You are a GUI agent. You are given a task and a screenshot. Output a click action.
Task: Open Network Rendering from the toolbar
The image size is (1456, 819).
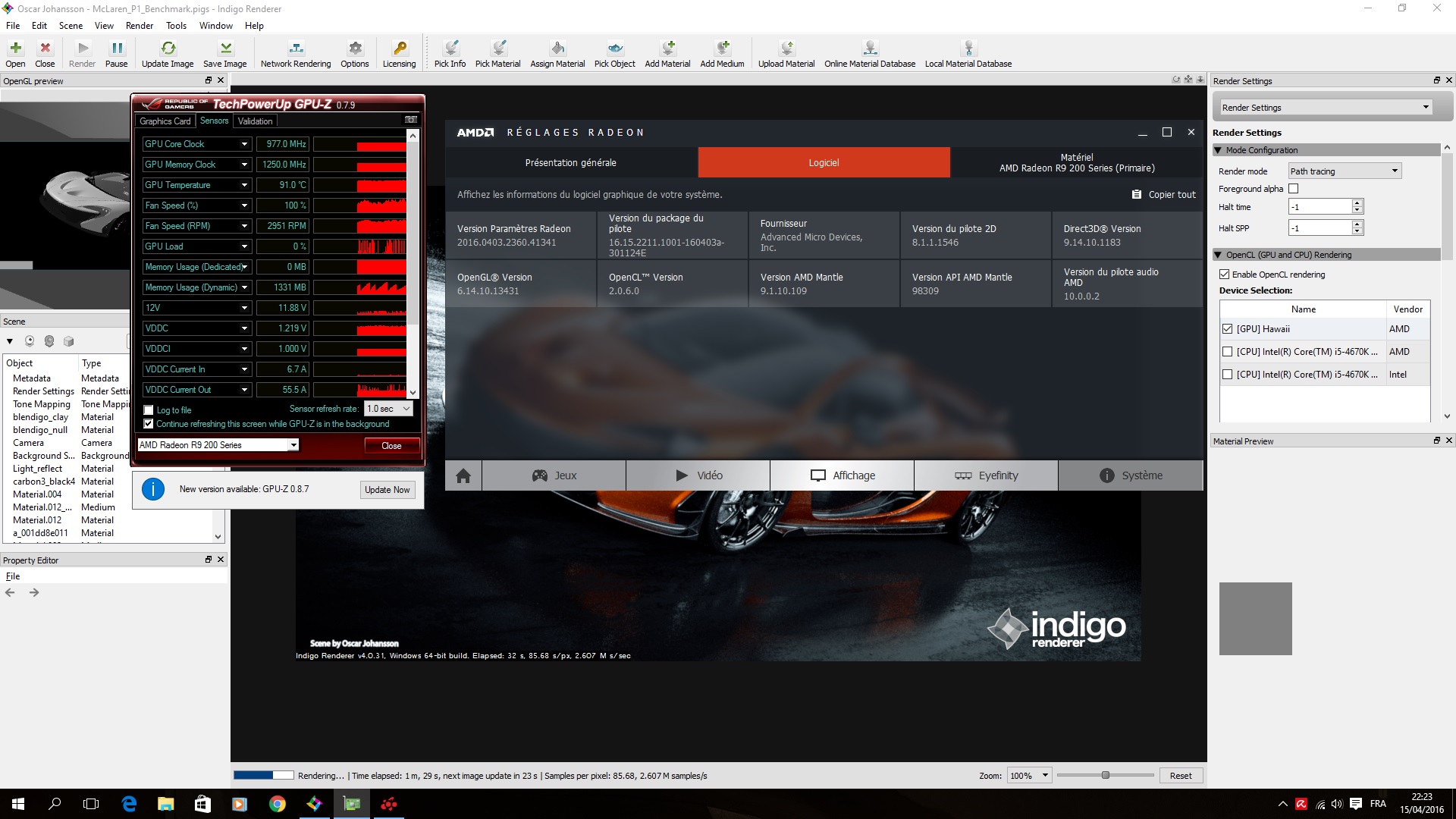click(296, 49)
